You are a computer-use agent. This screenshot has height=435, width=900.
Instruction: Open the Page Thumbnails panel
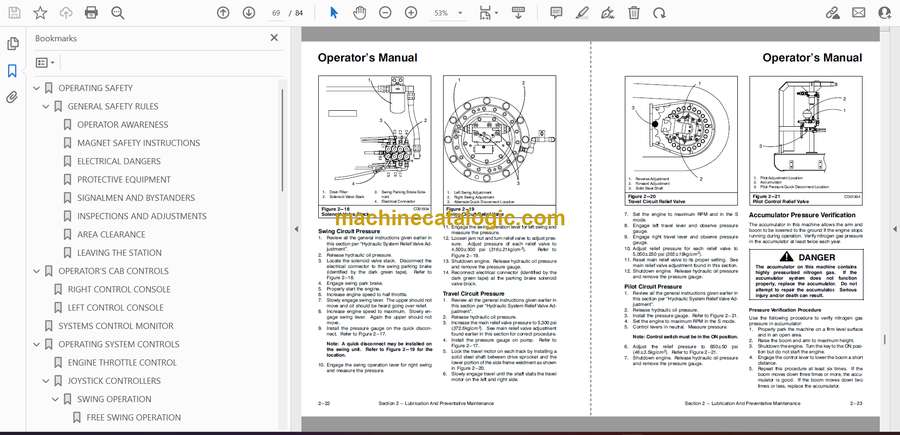pos(12,44)
